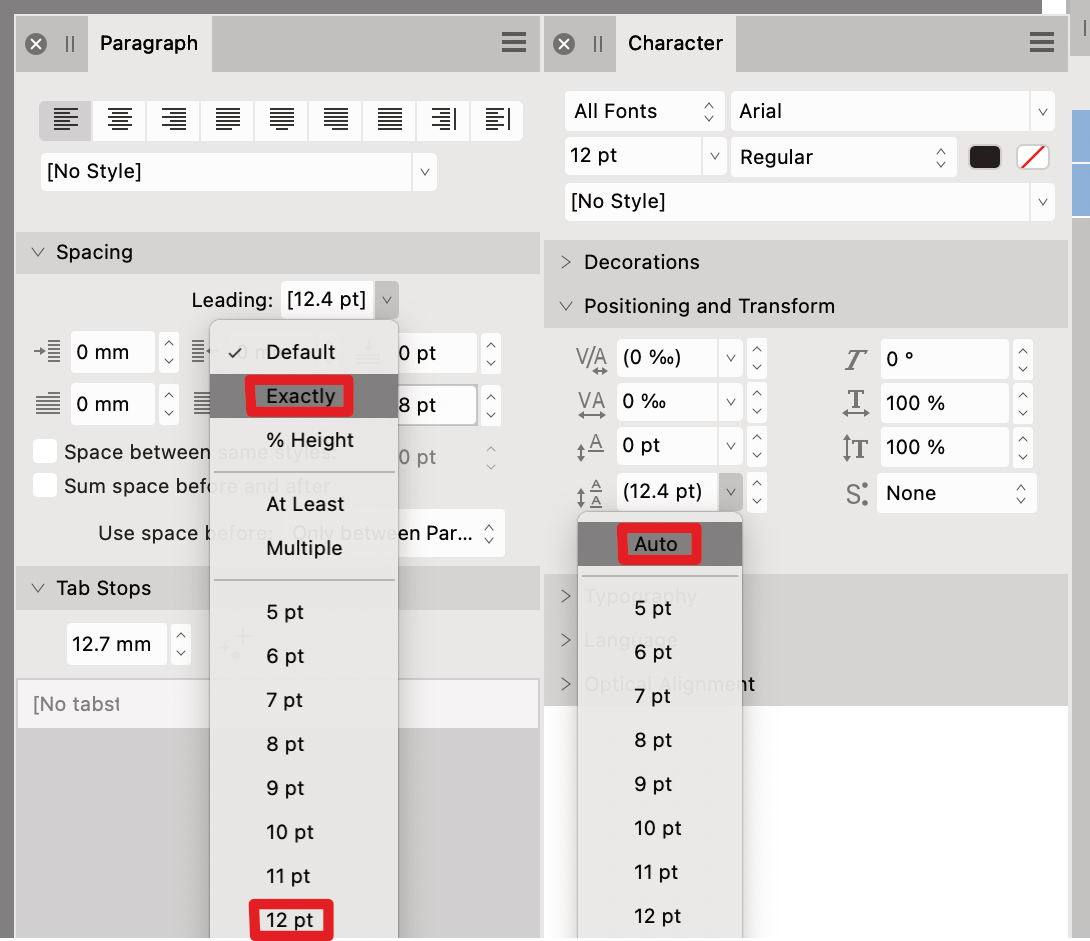Select the center align paragraph icon

point(119,120)
